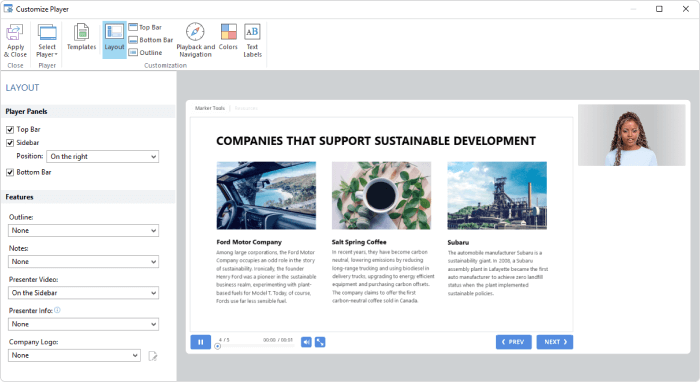Expand the Outline feature dropdown

tap(83, 231)
